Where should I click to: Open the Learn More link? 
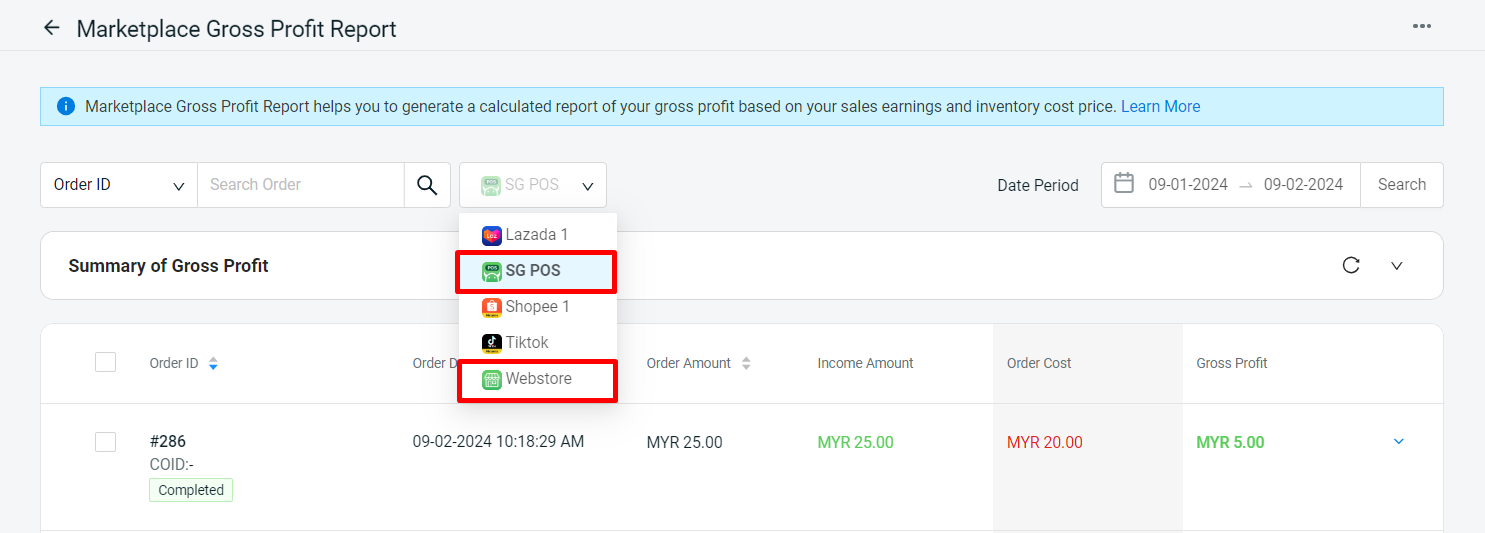(x=1160, y=106)
